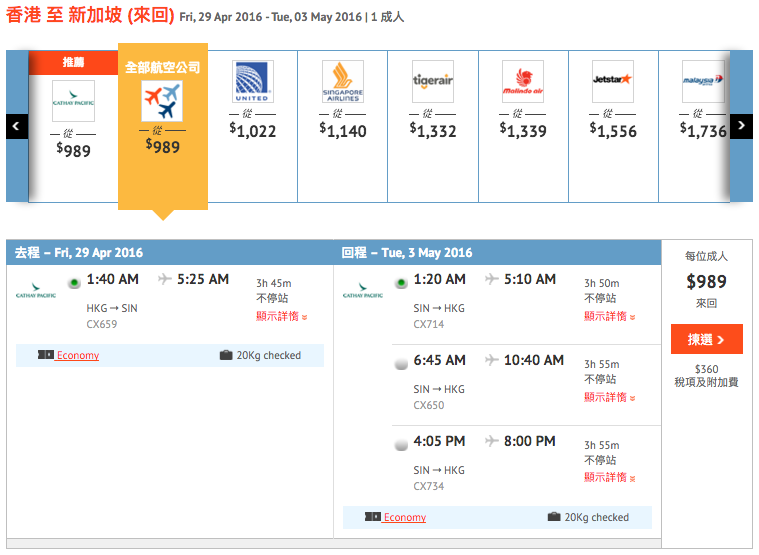
Task: Click the Malaysia Airlines logo
Action: pyautogui.click(x=703, y=81)
